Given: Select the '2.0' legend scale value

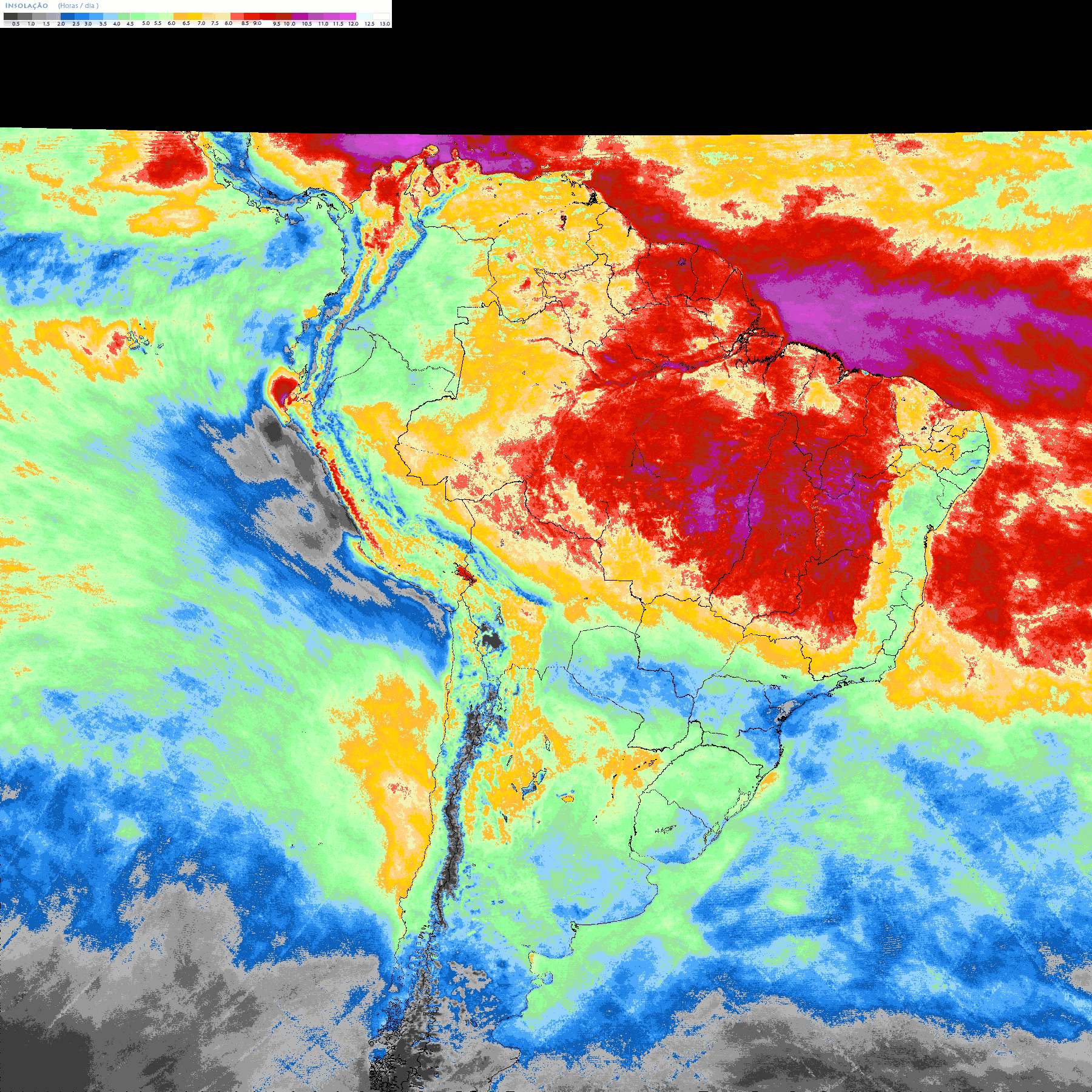Looking at the screenshot, I should [61, 24].
